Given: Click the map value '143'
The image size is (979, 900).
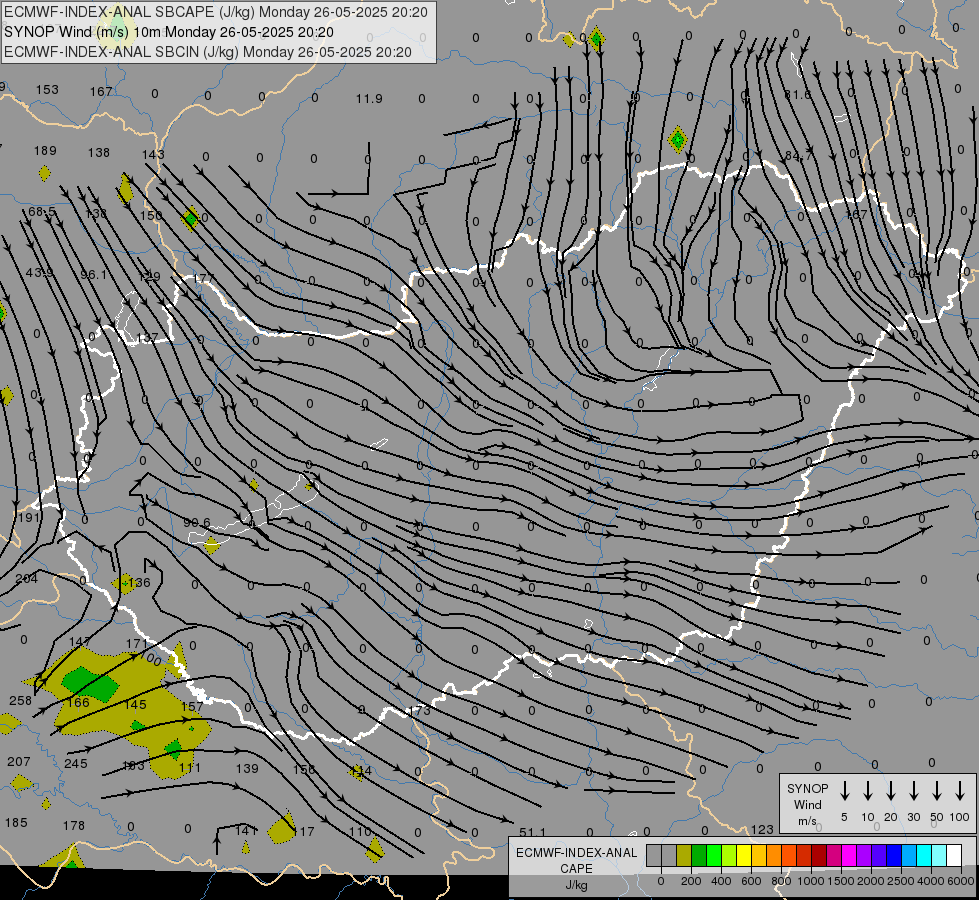Looking at the screenshot, I should tap(153, 154).
